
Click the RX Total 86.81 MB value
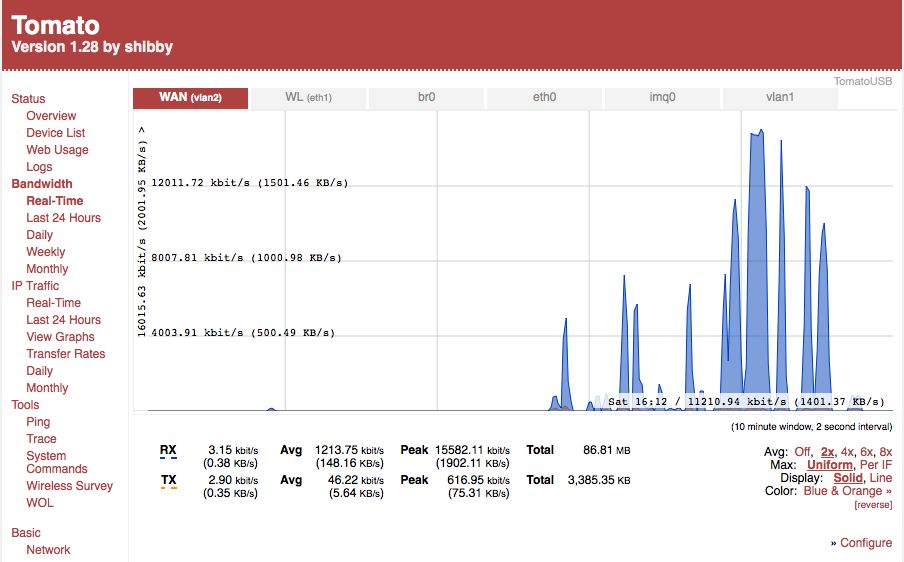click(607, 450)
